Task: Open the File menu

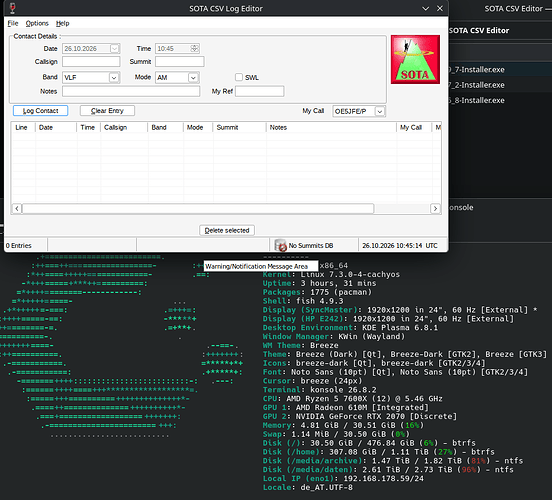Action: [x=13, y=23]
